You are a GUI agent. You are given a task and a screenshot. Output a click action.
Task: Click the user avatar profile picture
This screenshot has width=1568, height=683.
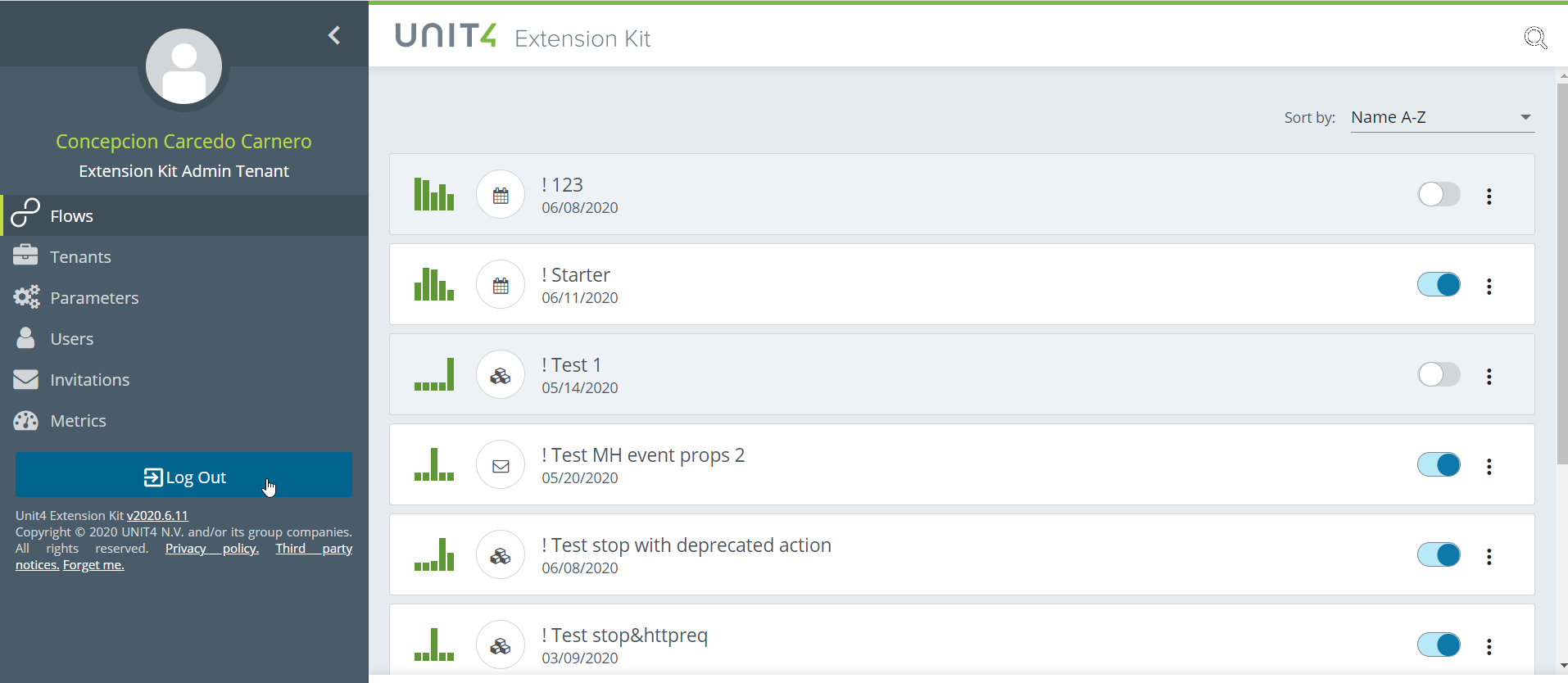coord(184,66)
